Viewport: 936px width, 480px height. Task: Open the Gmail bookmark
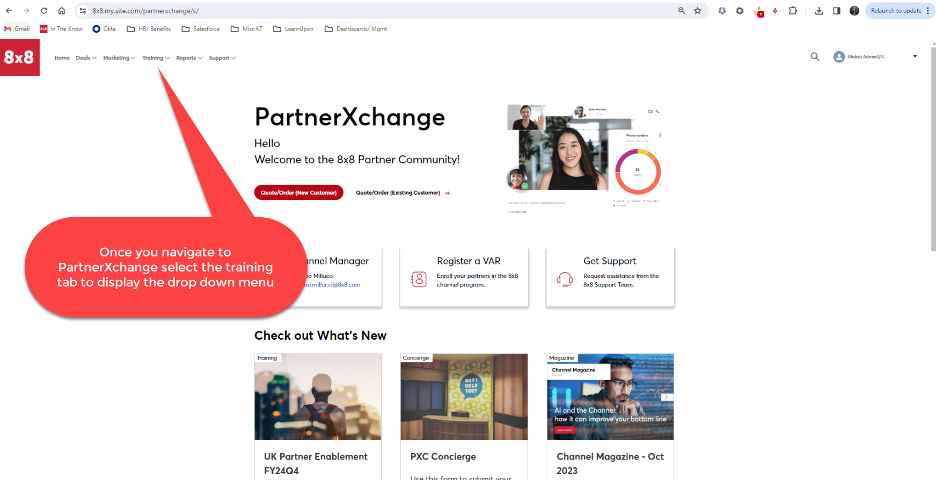tap(17, 29)
